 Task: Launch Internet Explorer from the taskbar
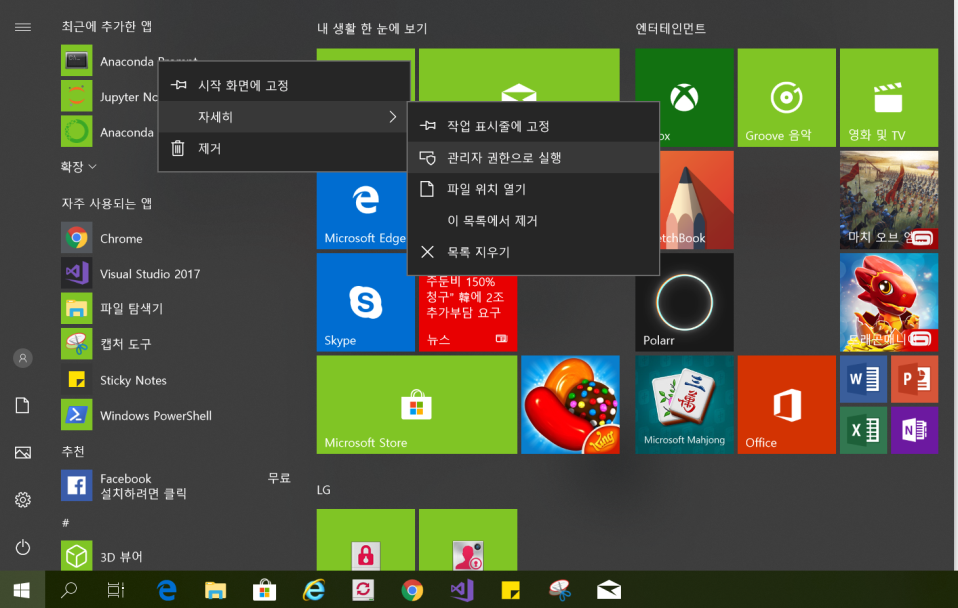[314, 590]
